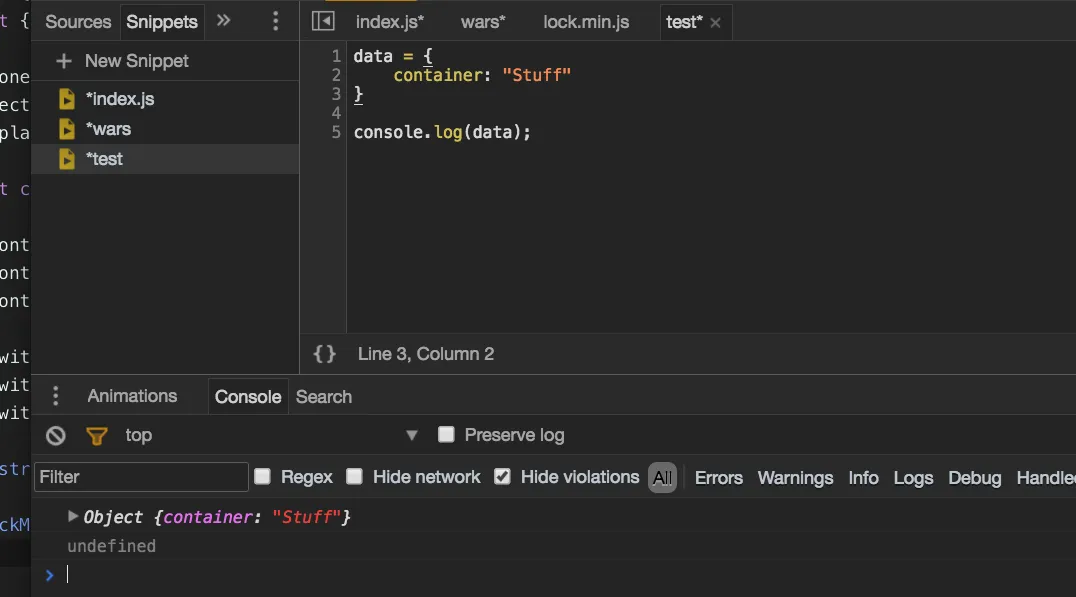Image resolution: width=1076 pixels, height=597 pixels.
Task: Click the *index.js snippet file icon
Action: [67, 100]
